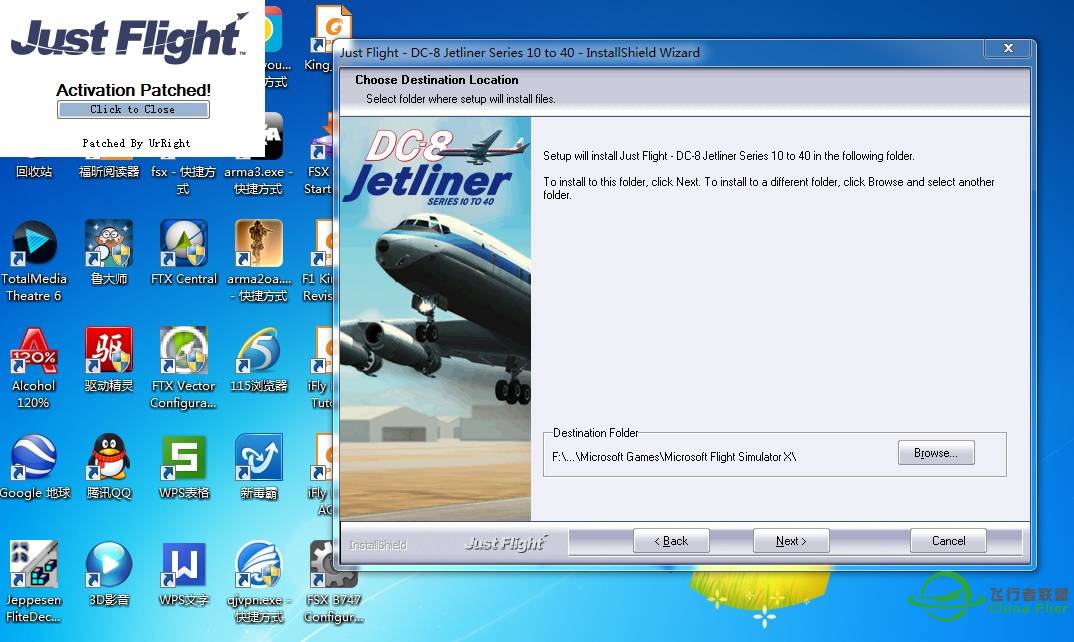
Task: Open the 鲁大师 desktop shortcut
Action: [108, 252]
